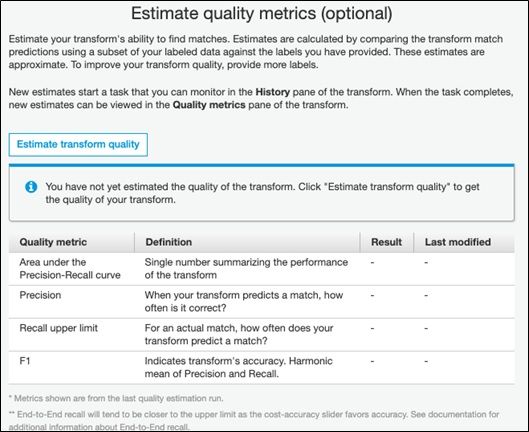
Task: Click the Result dash for Precision
Action: [372, 295]
